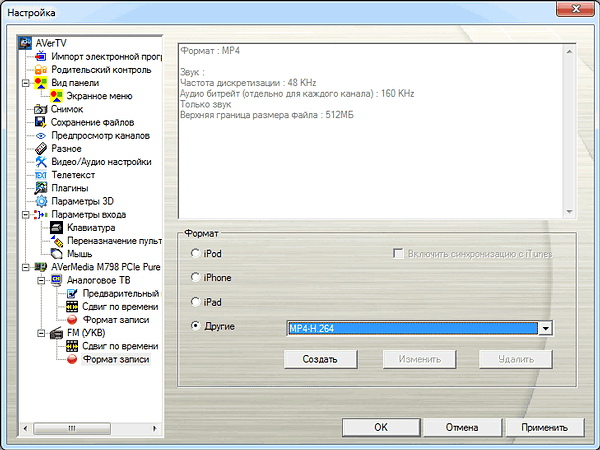Select the Клавиатура tree item label
600x450 pixels.
tap(91, 228)
